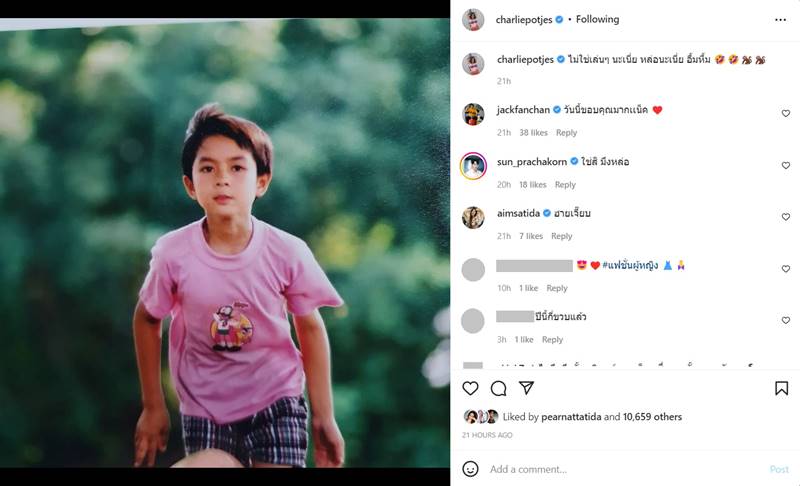Save post with bookmark icon
Screen dimensions: 800x486
(781, 388)
